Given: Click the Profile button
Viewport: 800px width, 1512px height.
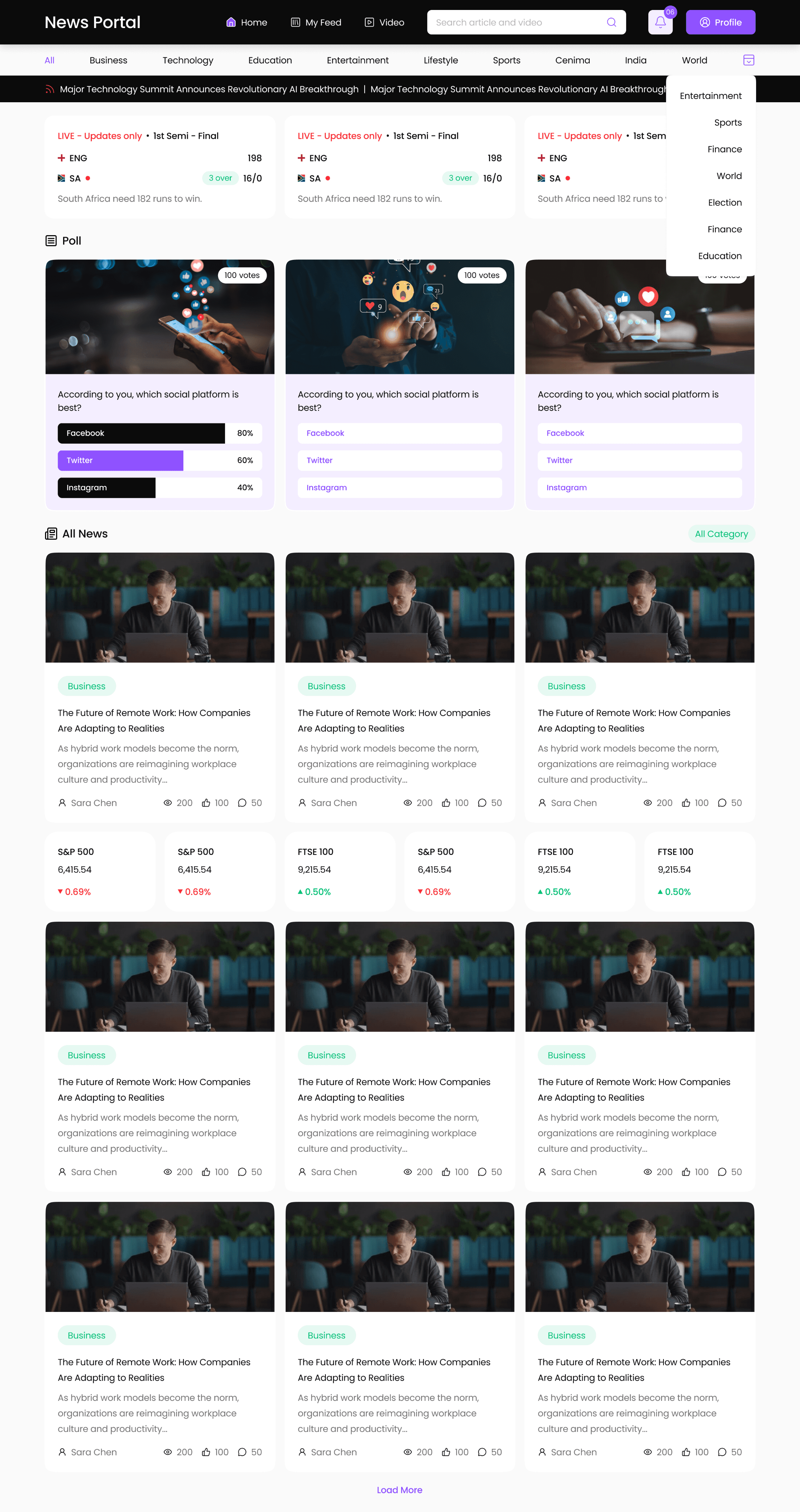Looking at the screenshot, I should 720,22.
